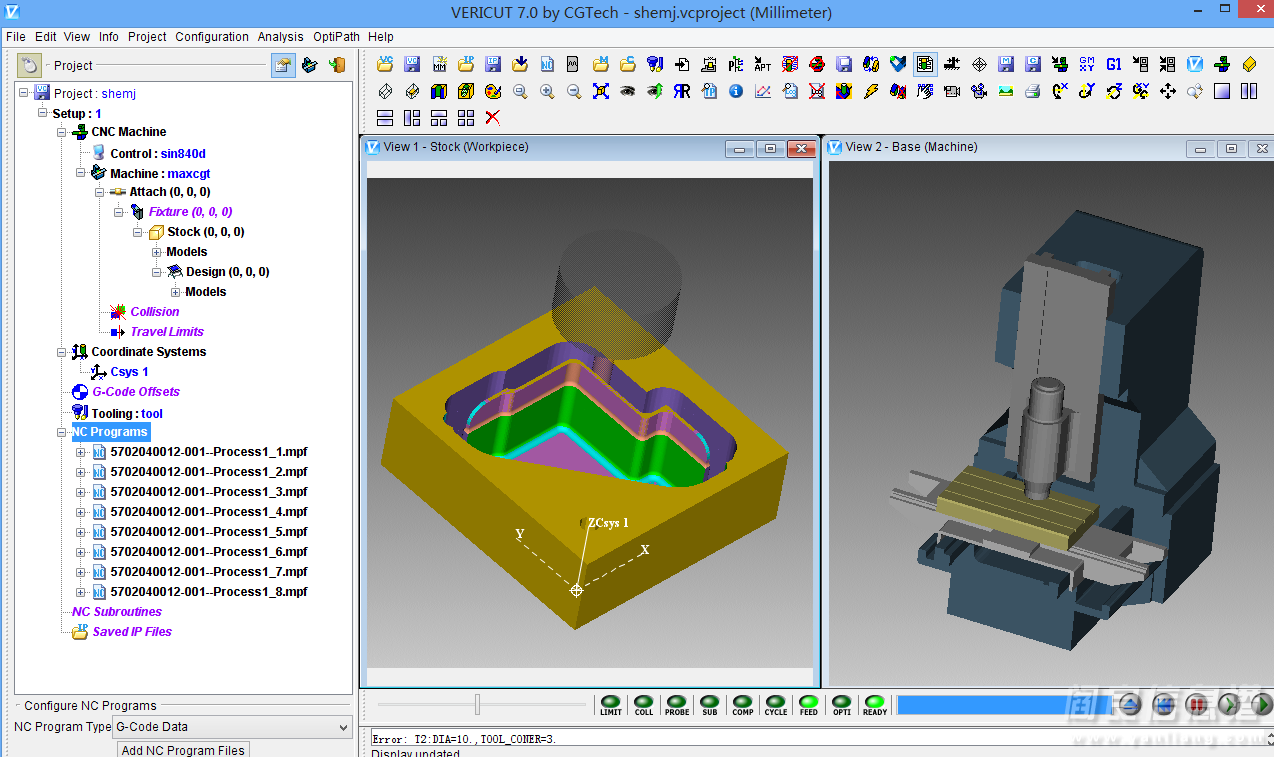Collapse the Fixture (0, 0, 0) node
1274x757 pixels.
pos(119,212)
